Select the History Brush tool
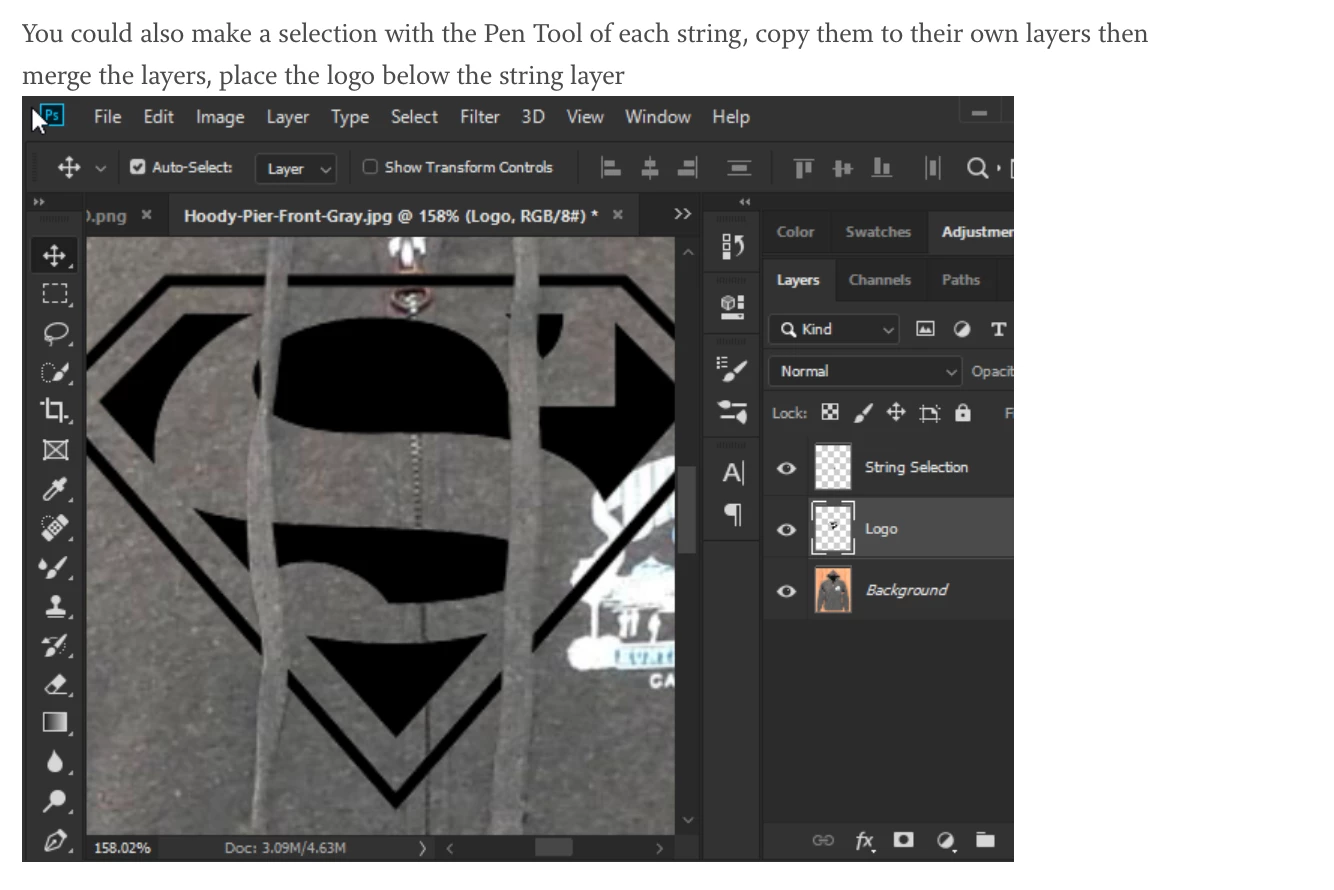The height and width of the screenshot is (890, 1334). pyautogui.click(x=54, y=644)
